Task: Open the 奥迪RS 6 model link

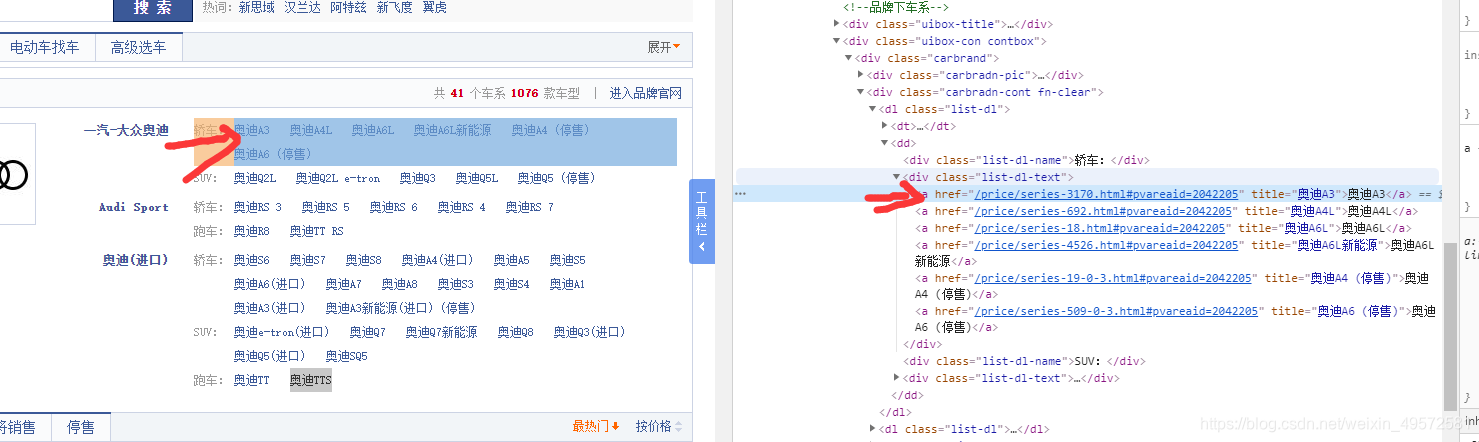Action: point(394,207)
